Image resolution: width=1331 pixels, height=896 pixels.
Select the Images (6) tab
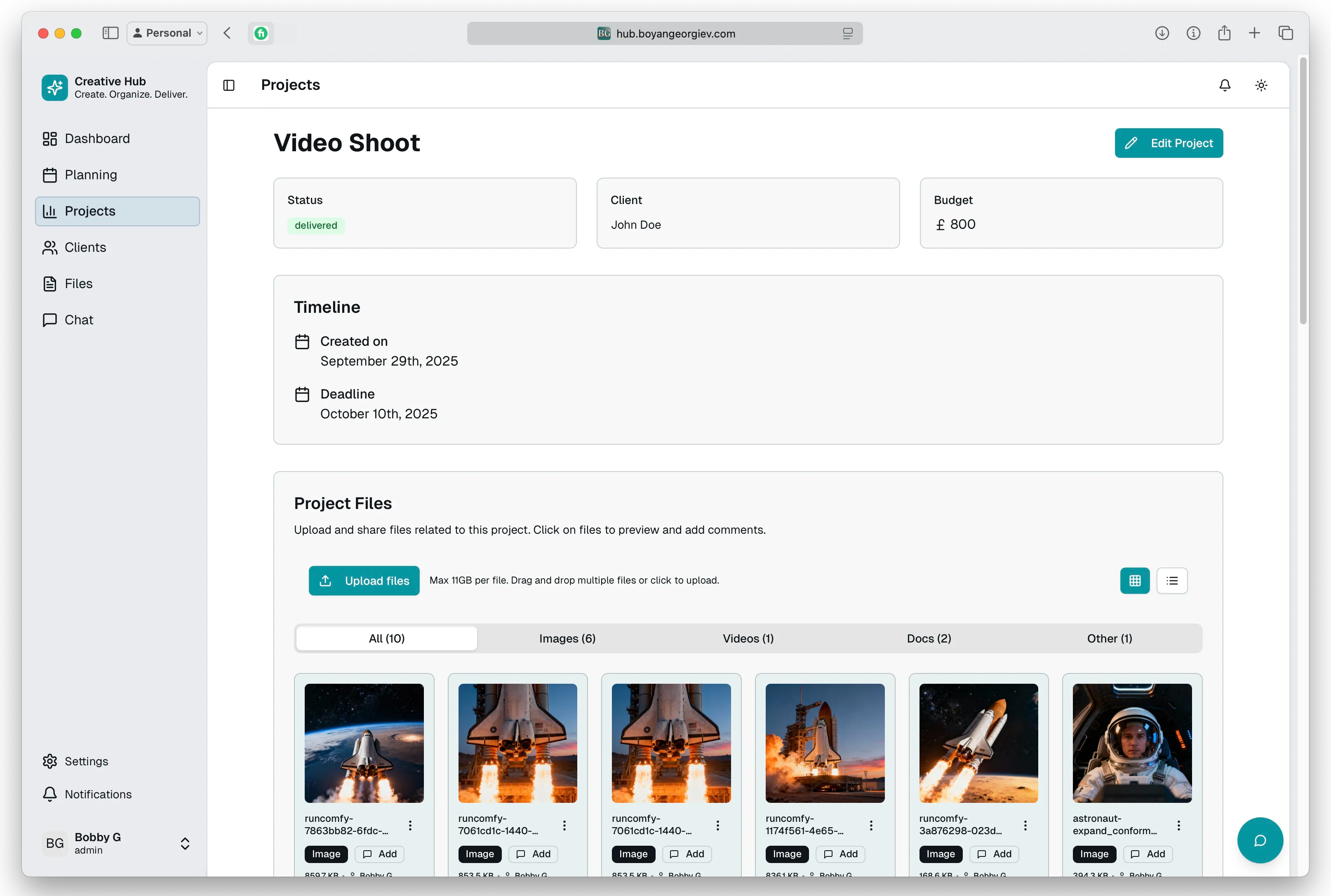567,638
